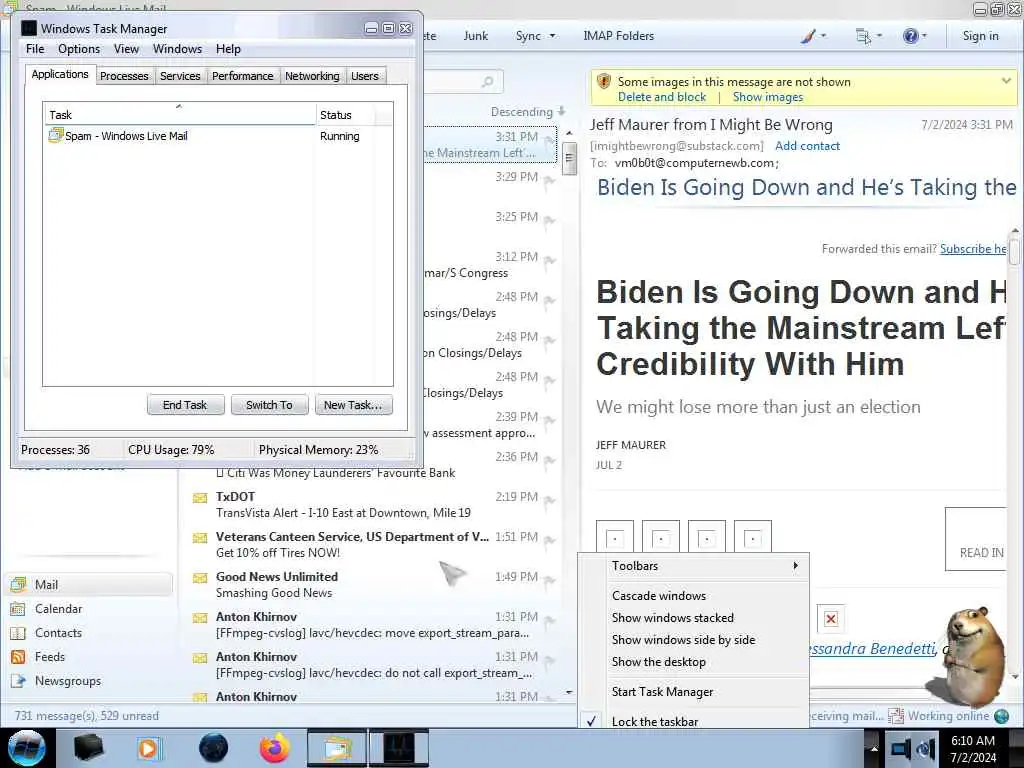Open Mail in the navigation pane
Viewport: 1024px width, 768px height.
90,584
